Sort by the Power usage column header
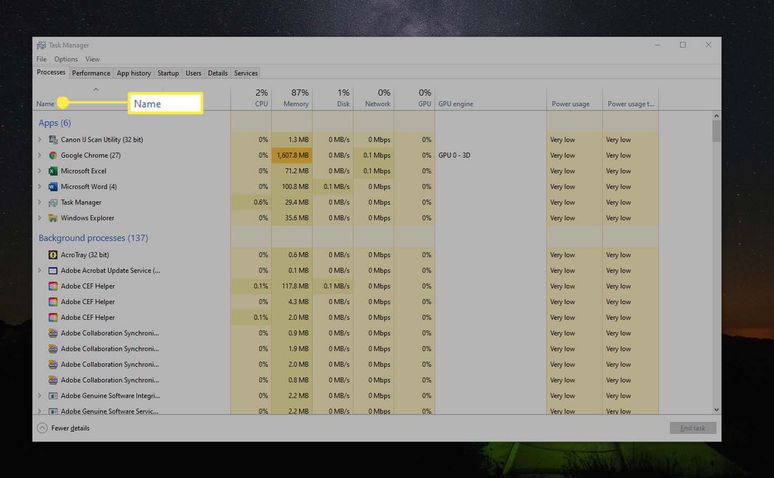Viewport: 774px width, 478px height. click(575, 98)
